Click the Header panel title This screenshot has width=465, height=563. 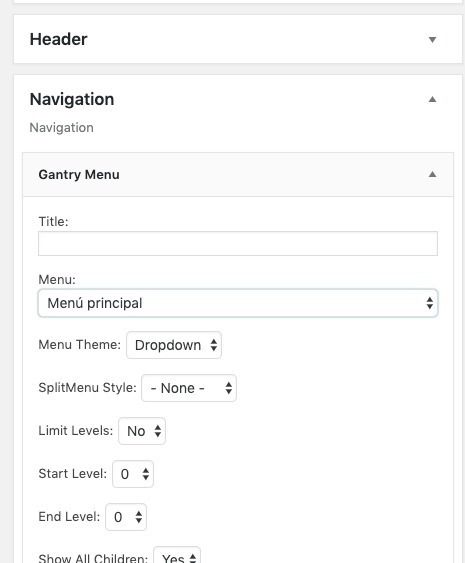(59, 39)
